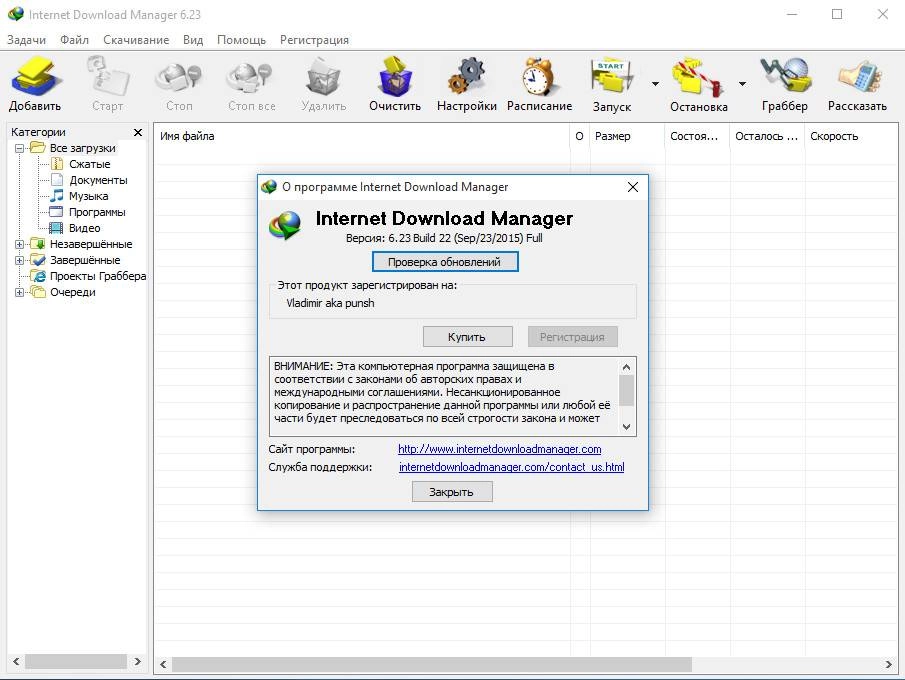Open the Вид menu

pos(193,40)
